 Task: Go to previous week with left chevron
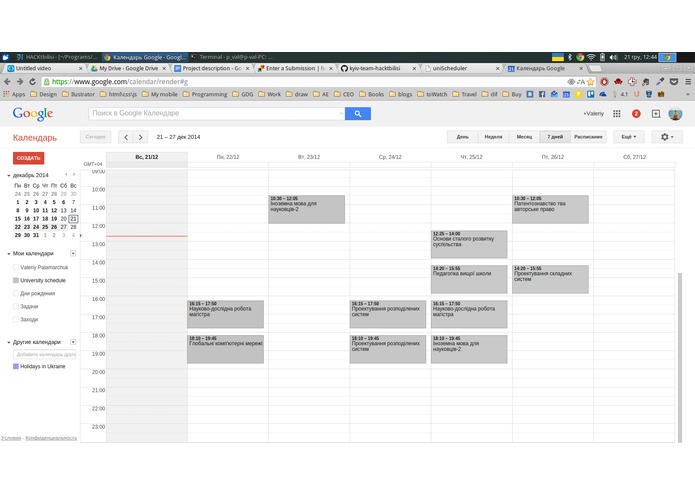[x=126, y=137]
